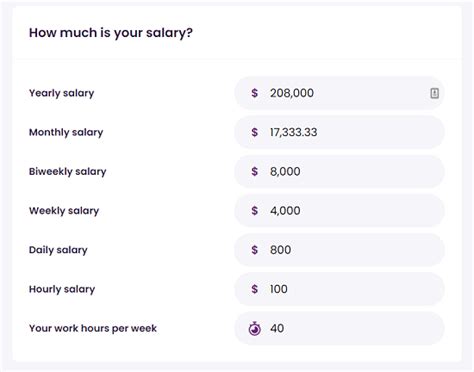Click the "Your work hours per week" label
The image size is (474, 372).
tap(93, 329)
